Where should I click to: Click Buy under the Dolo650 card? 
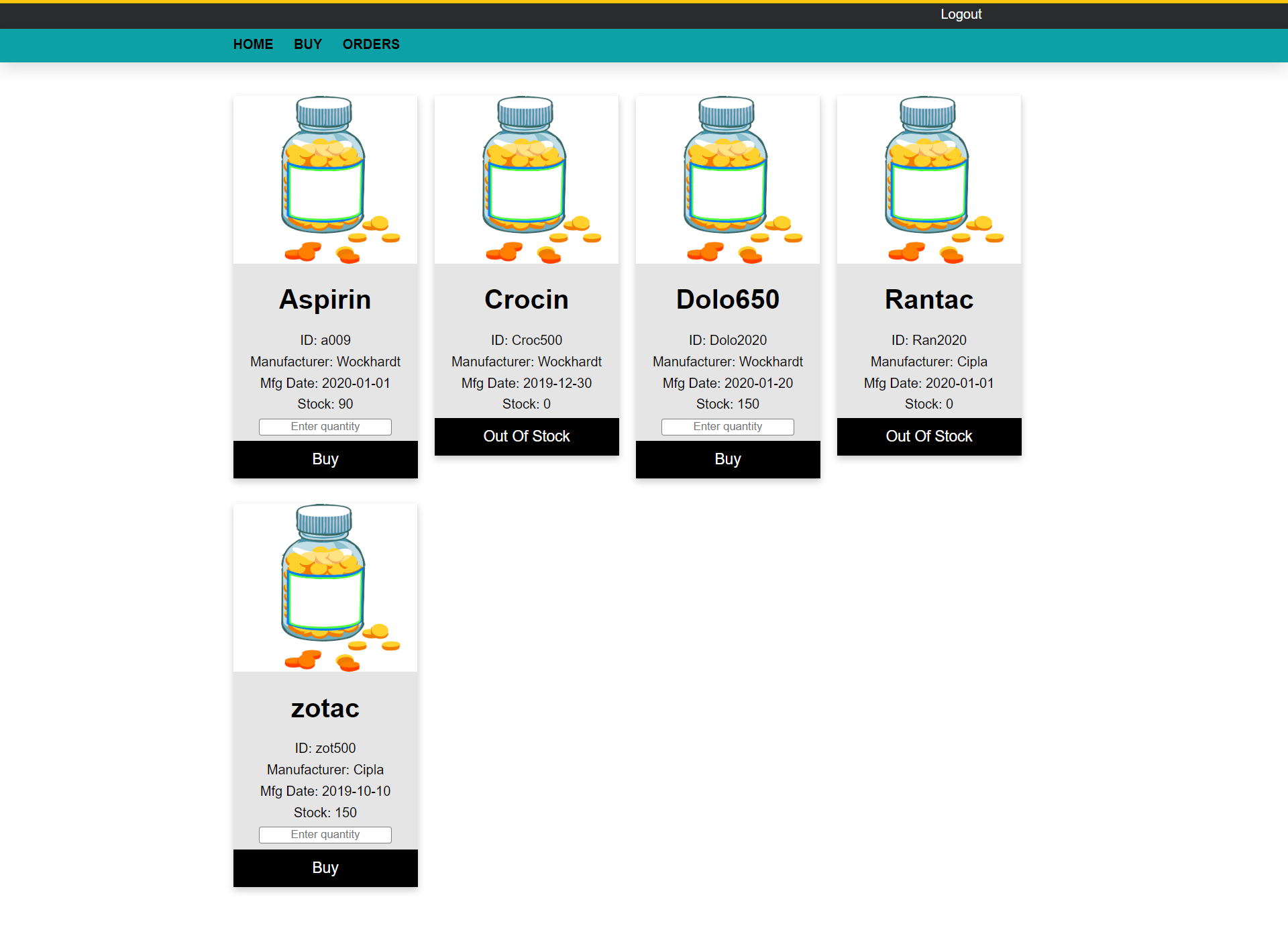coord(727,459)
